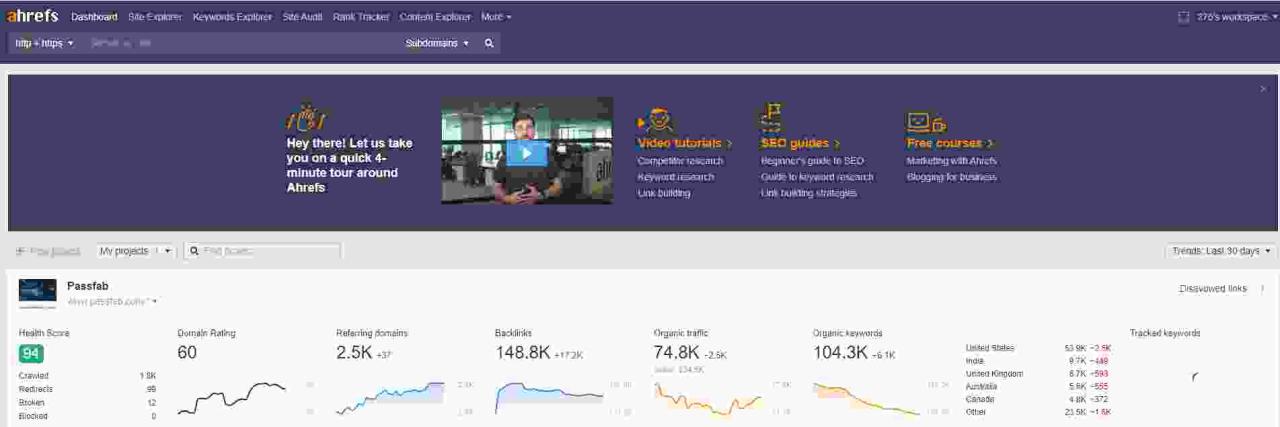The width and height of the screenshot is (1280, 427).
Task: Click the ahrefs logo
Action: pyautogui.click(x=33, y=17)
